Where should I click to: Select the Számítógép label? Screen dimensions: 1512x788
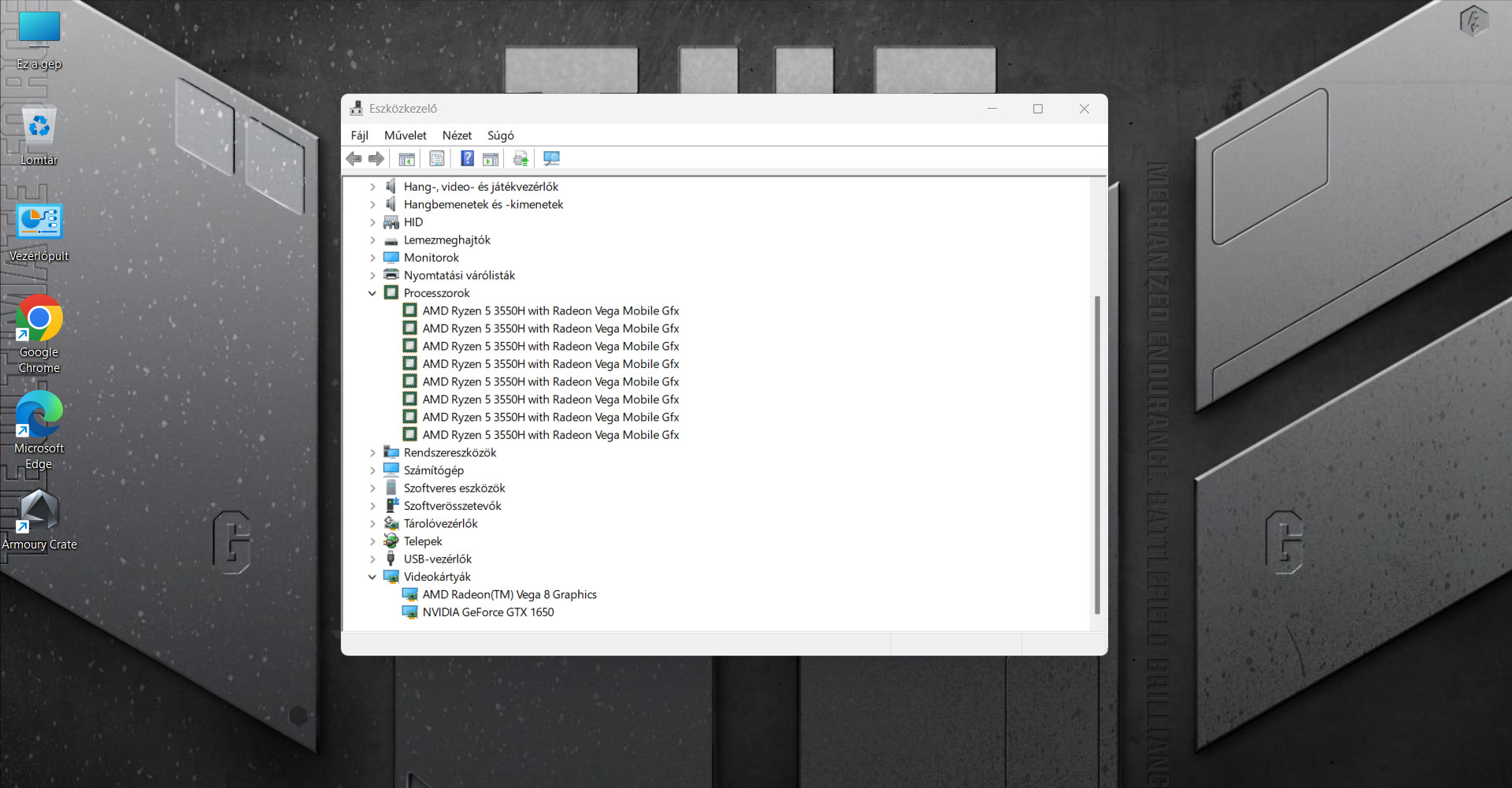tap(434, 470)
